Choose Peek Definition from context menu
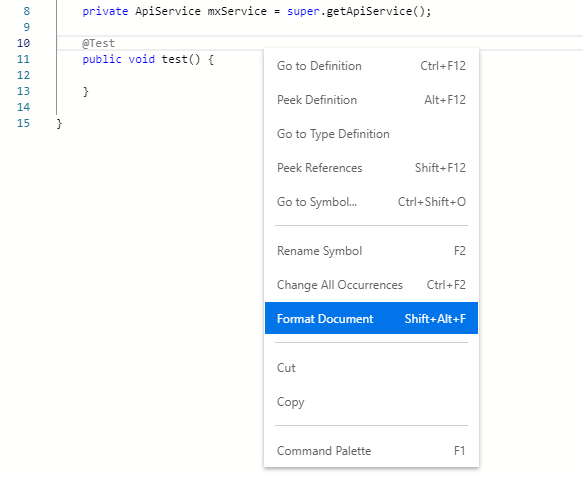Viewport: 583px width, 477px height. coord(371,100)
